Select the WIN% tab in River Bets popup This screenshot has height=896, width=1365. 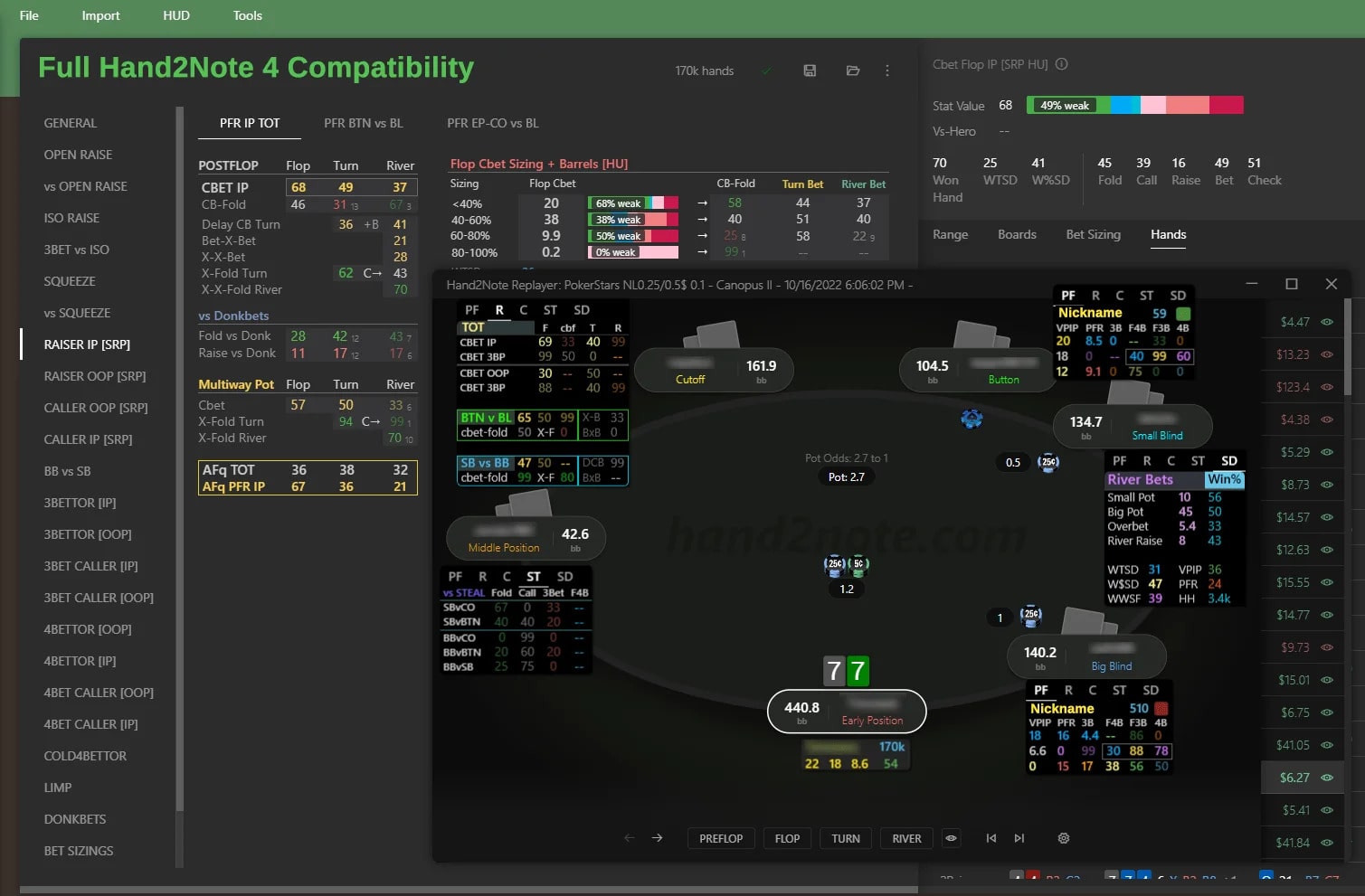click(1224, 480)
